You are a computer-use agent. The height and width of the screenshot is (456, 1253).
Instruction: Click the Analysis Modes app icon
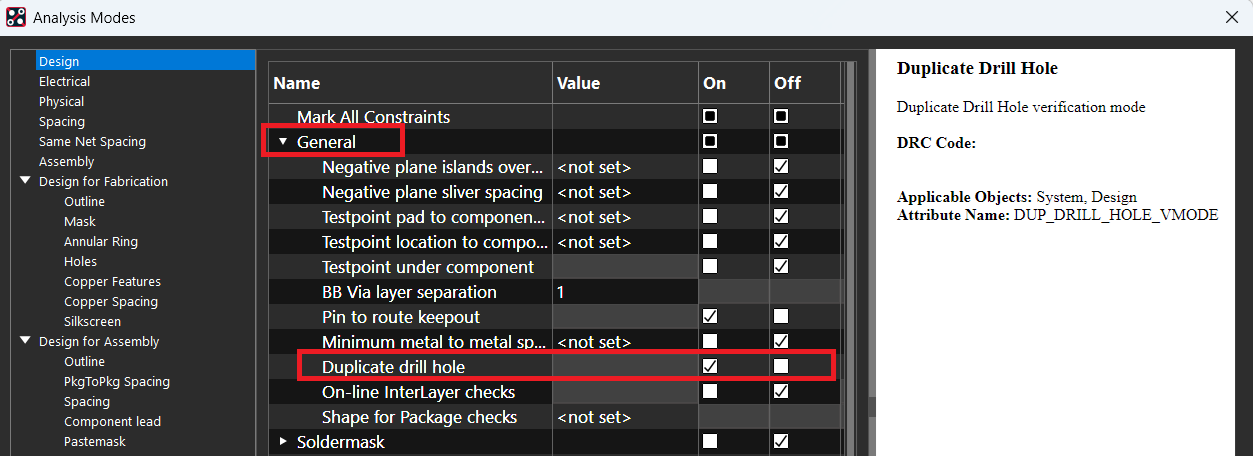click(x=16, y=17)
